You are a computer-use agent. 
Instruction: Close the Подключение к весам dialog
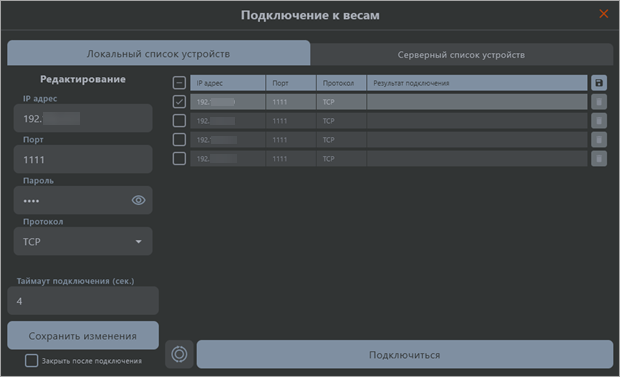603,13
